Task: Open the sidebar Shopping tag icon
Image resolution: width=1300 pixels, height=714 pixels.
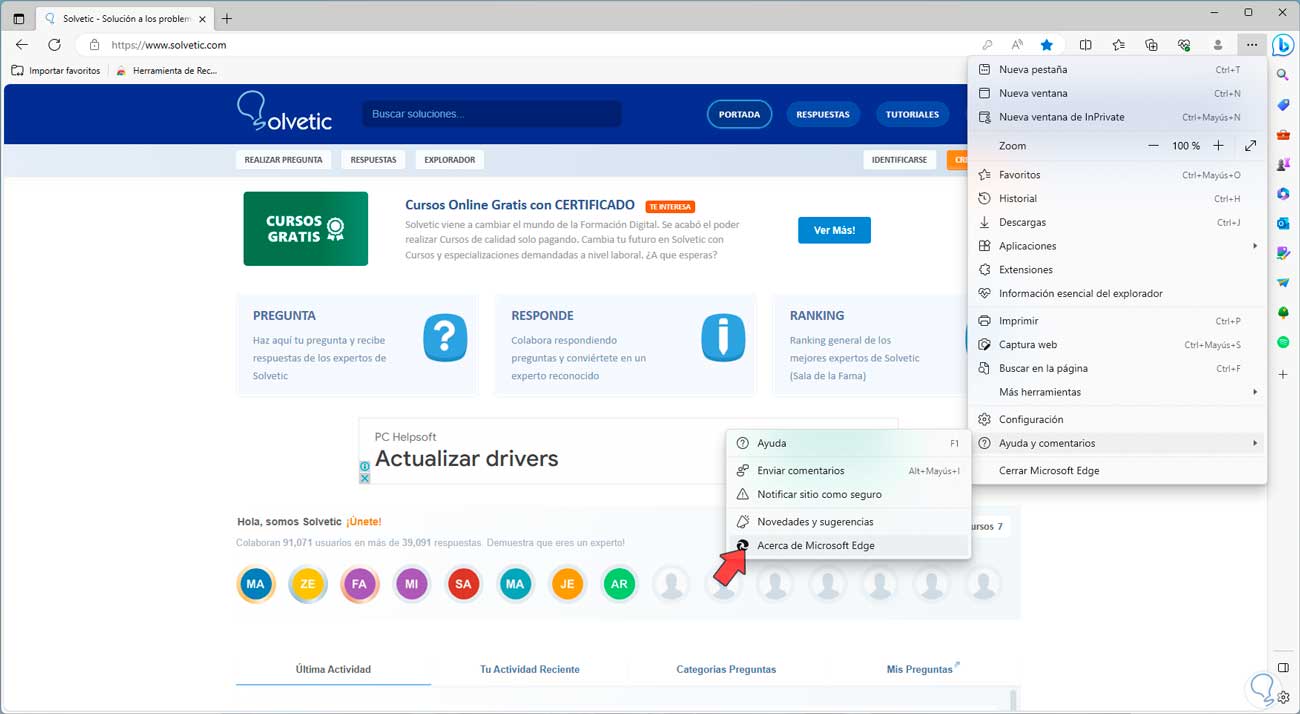Action: pyautogui.click(x=1283, y=105)
